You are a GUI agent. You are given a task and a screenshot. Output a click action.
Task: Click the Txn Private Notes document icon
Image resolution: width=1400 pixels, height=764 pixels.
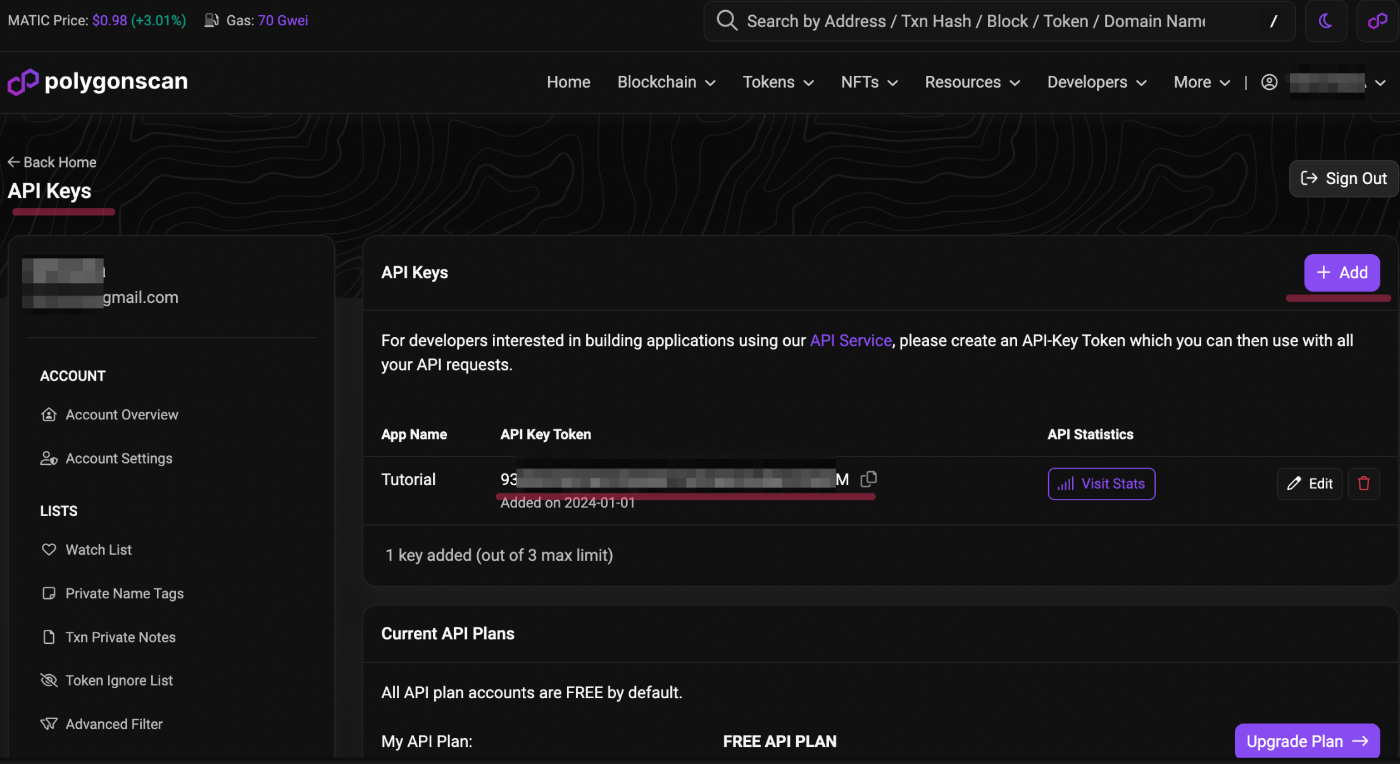pyautogui.click(x=48, y=637)
